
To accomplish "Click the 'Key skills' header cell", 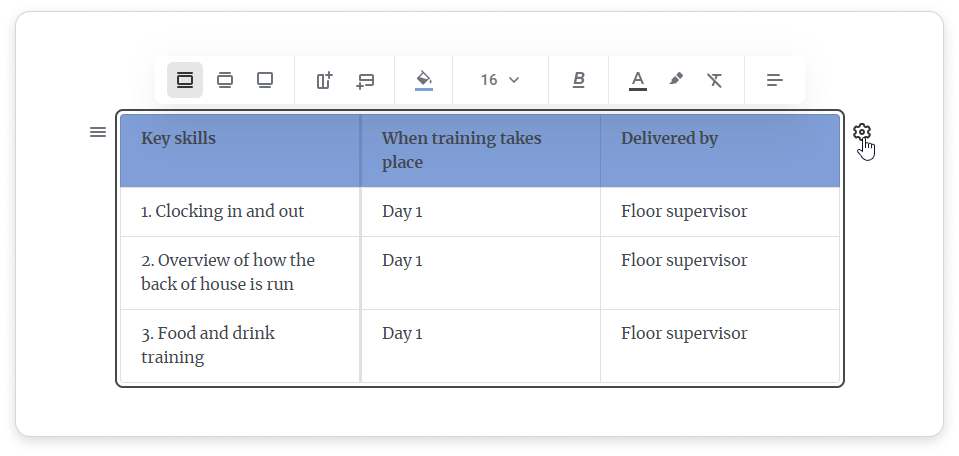I will click(178, 139).
